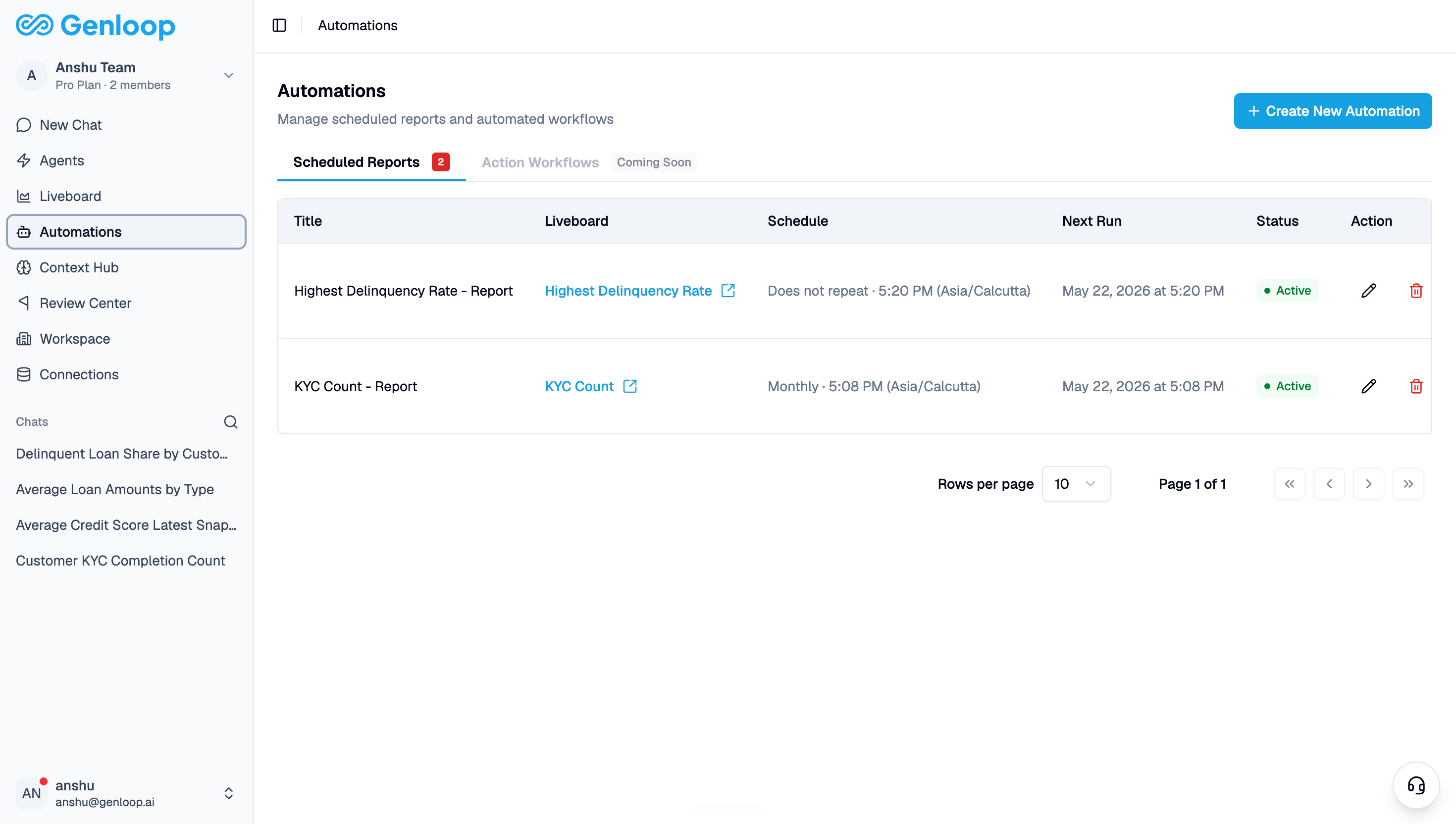Click the Connections database icon
This screenshot has height=824, width=1456.
point(24,375)
